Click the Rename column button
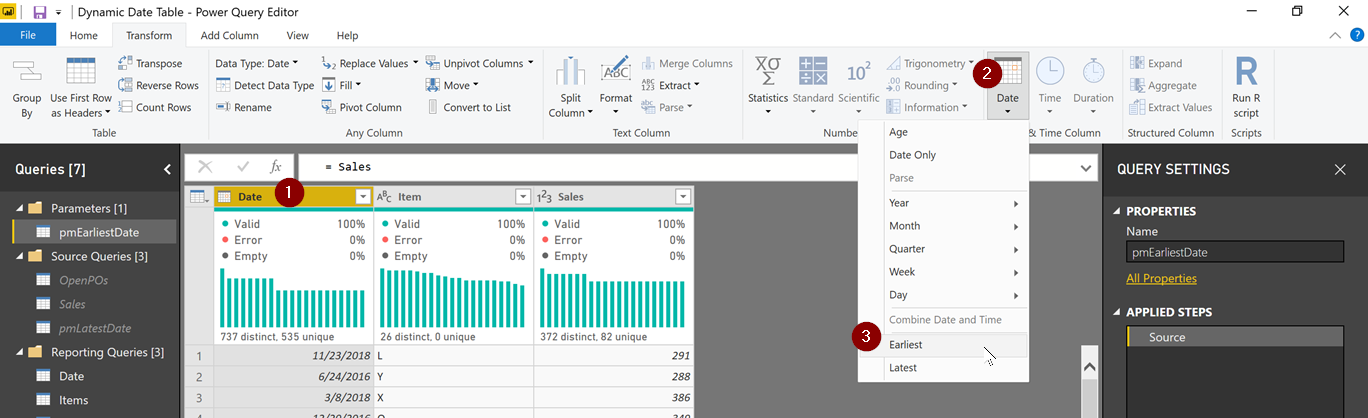Viewport: 1368px width, 418px height. 243,107
